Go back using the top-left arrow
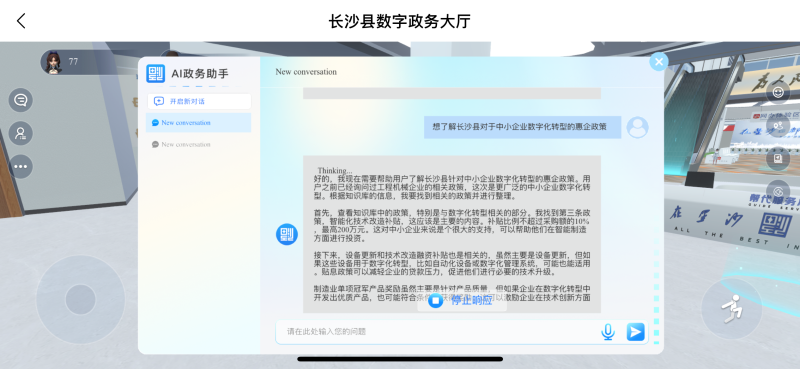This screenshot has width=800, height=369. [x=21, y=21]
